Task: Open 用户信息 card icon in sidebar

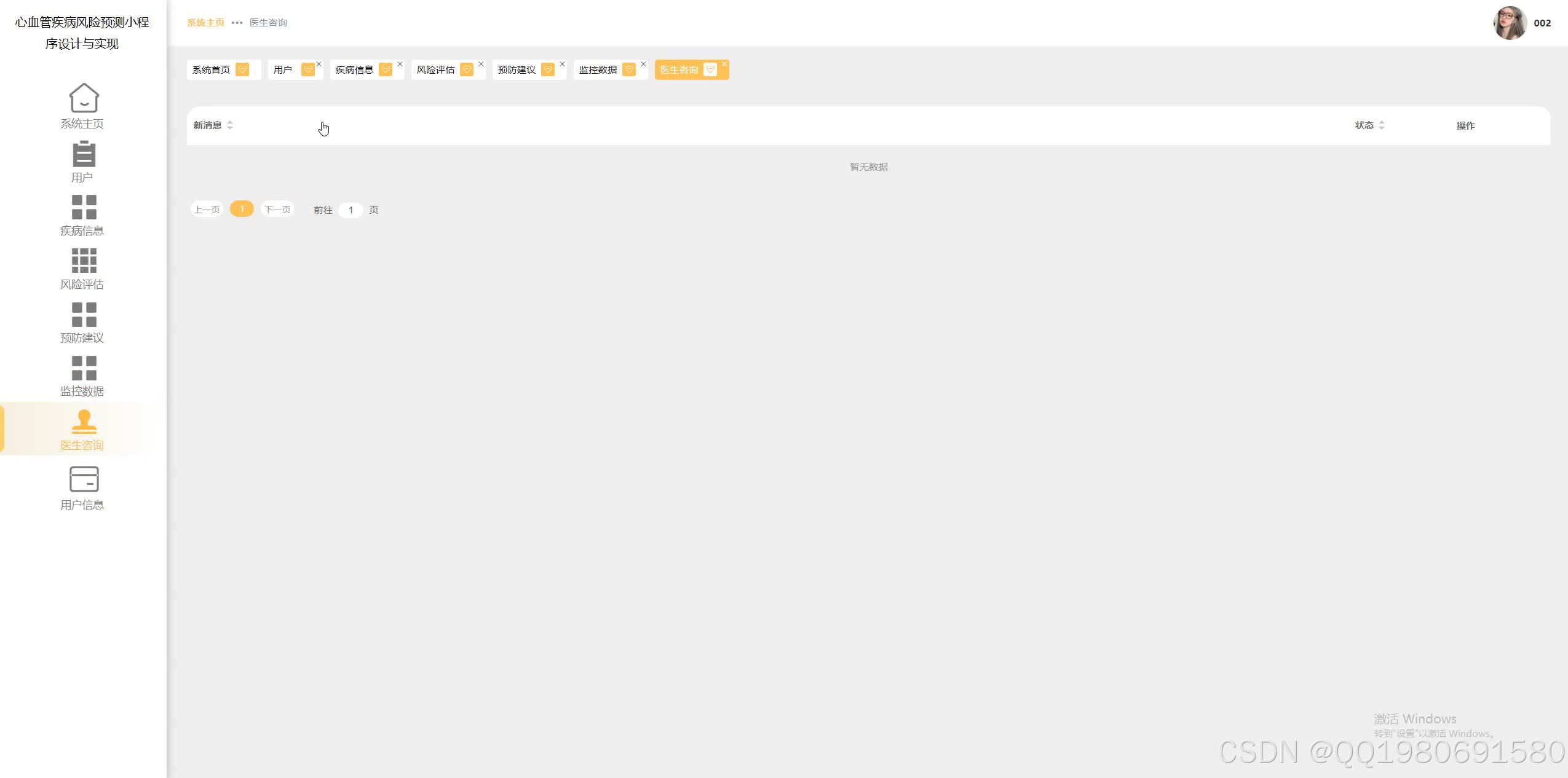Action: tap(84, 479)
